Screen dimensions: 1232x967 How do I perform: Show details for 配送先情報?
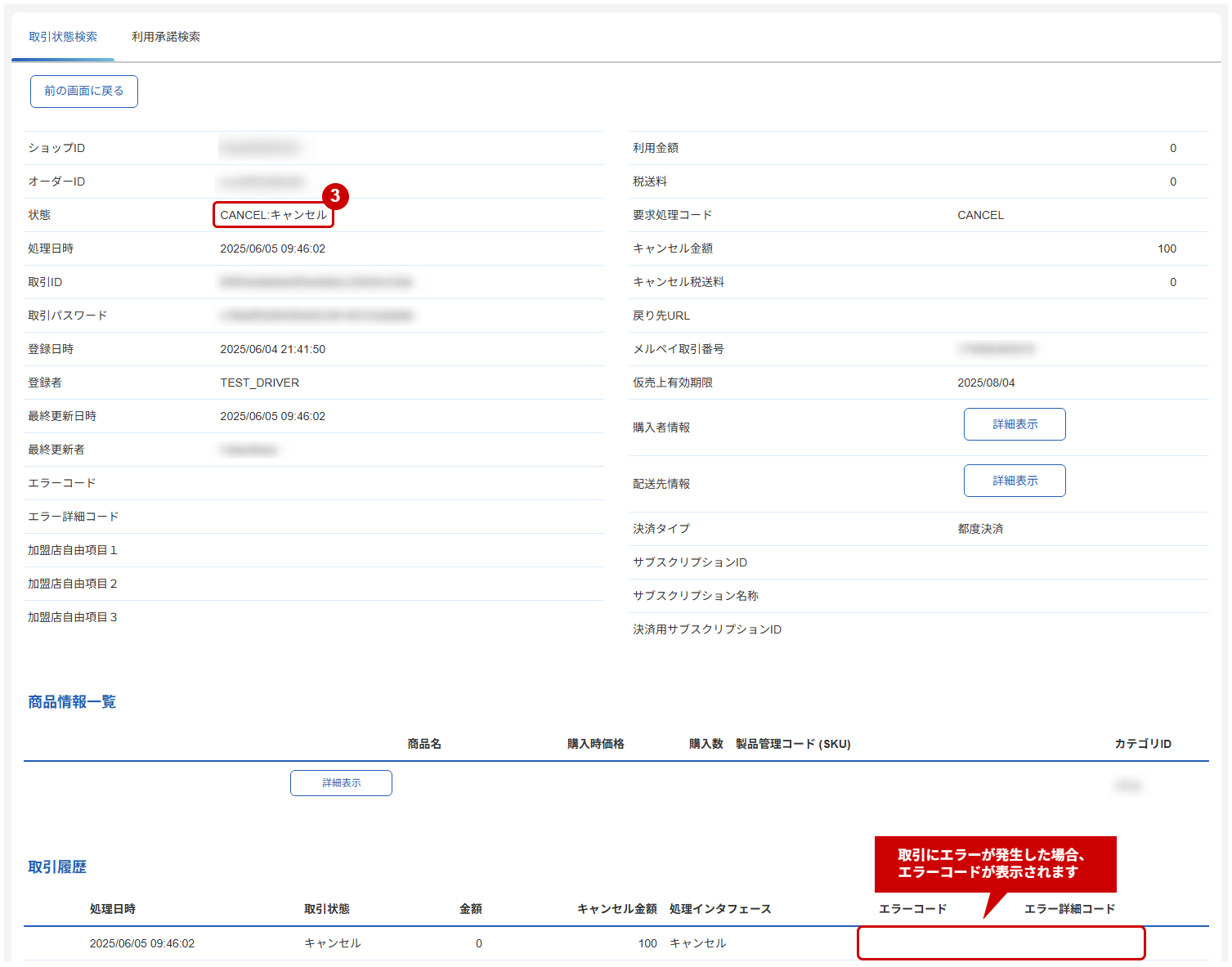pos(1014,481)
